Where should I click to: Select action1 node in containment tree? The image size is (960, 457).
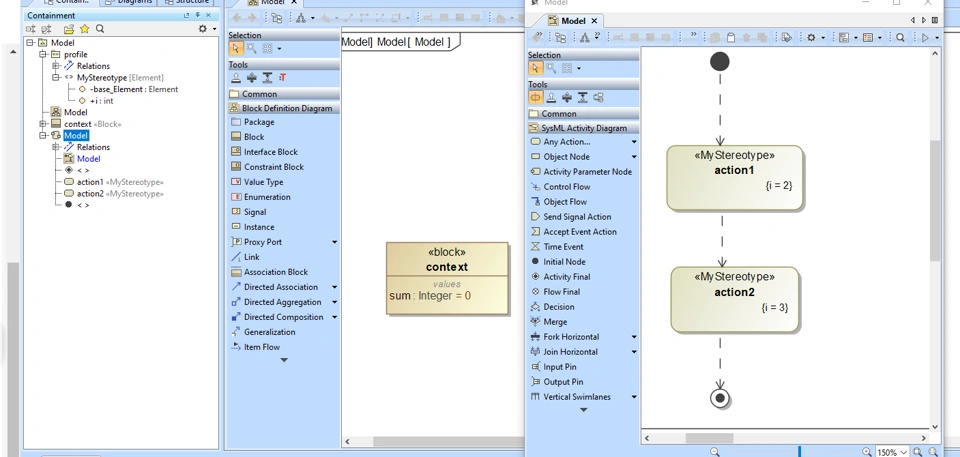(x=114, y=182)
